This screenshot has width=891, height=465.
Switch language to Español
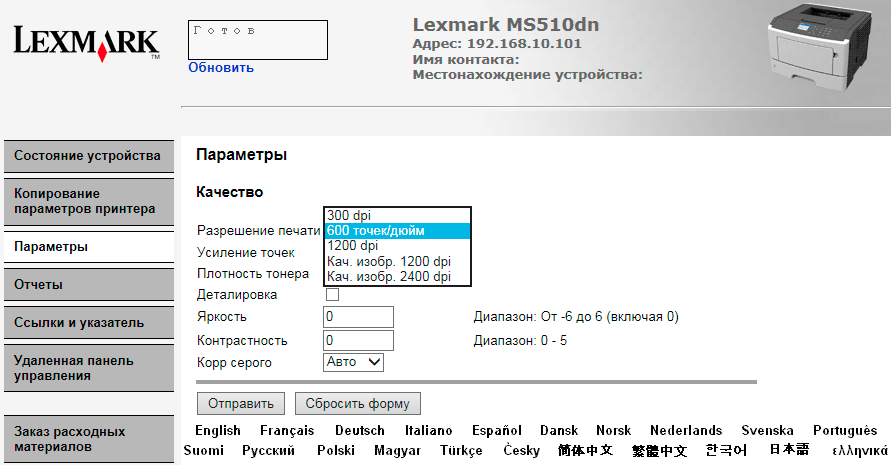click(x=497, y=431)
